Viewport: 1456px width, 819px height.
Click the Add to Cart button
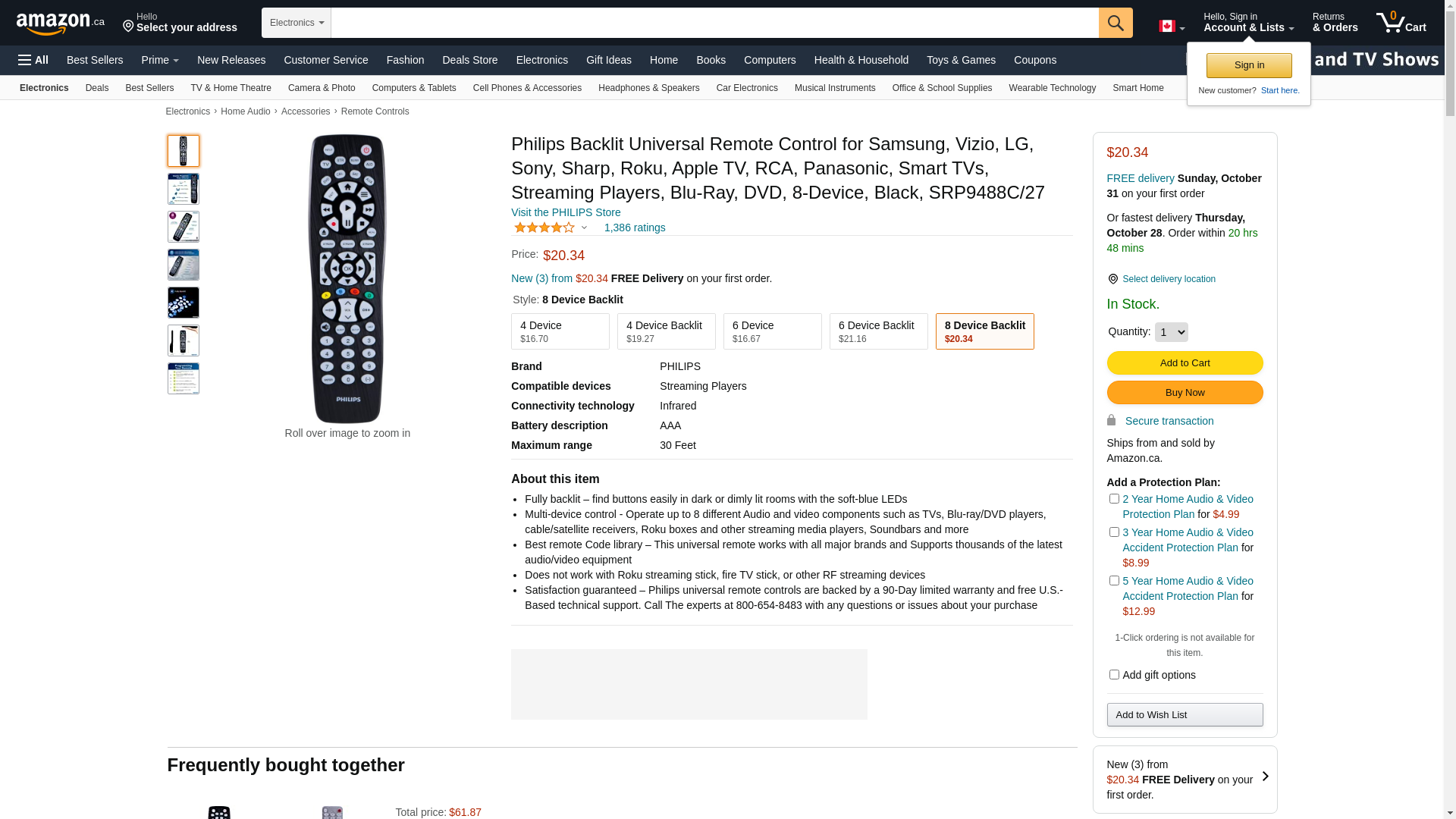tap(1185, 363)
